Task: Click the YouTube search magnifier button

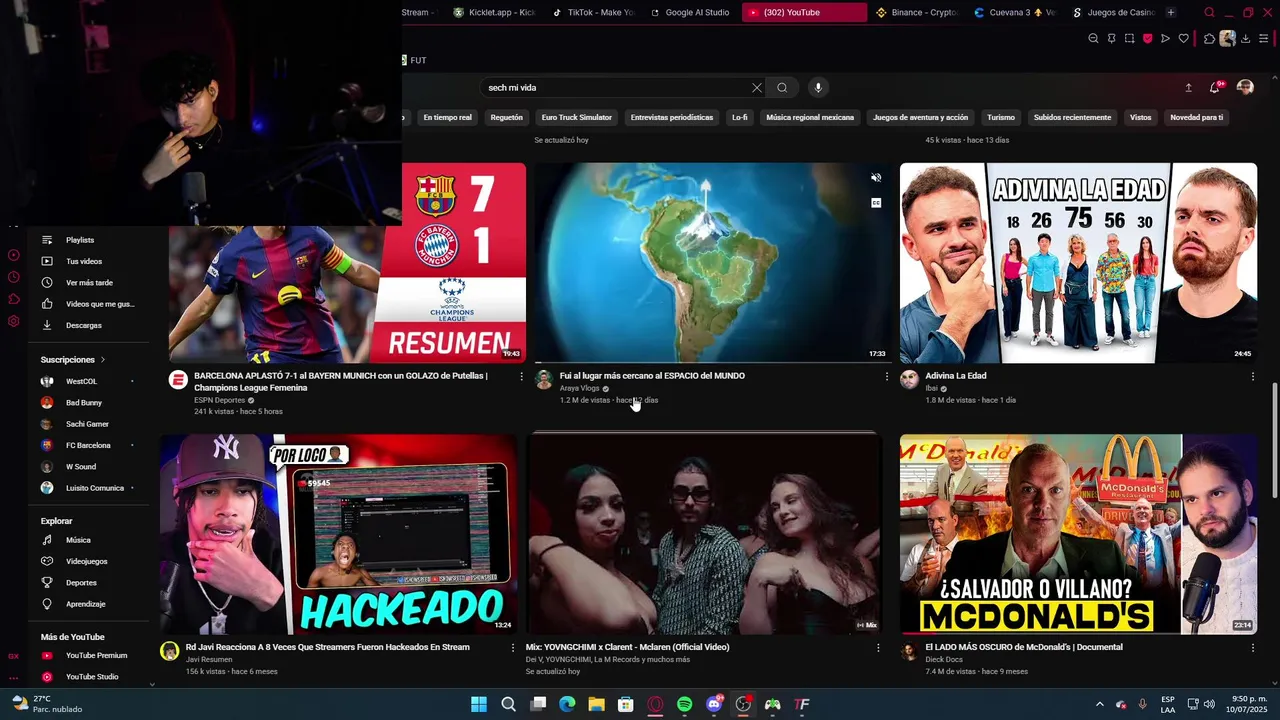Action: (x=782, y=88)
